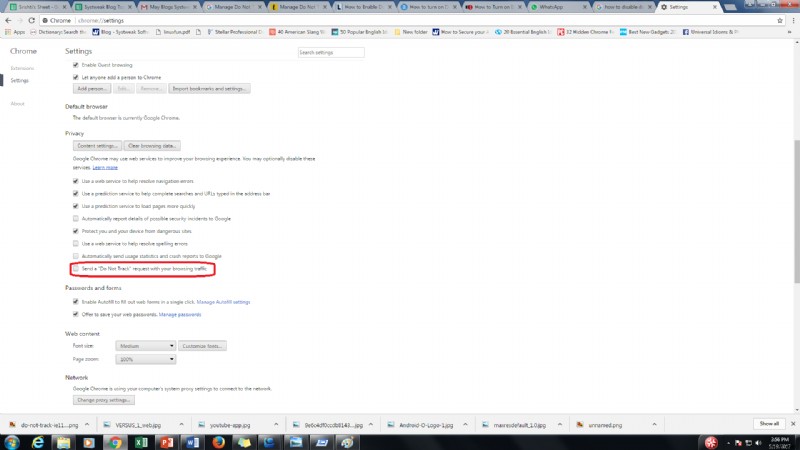This screenshot has height=450, width=800.
Task: Click the Content settings button
Action: 97,146
